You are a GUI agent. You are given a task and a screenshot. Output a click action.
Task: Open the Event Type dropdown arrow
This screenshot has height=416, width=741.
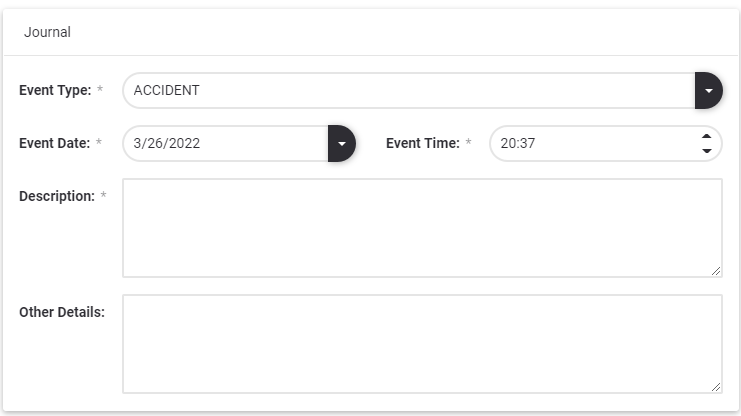708,90
